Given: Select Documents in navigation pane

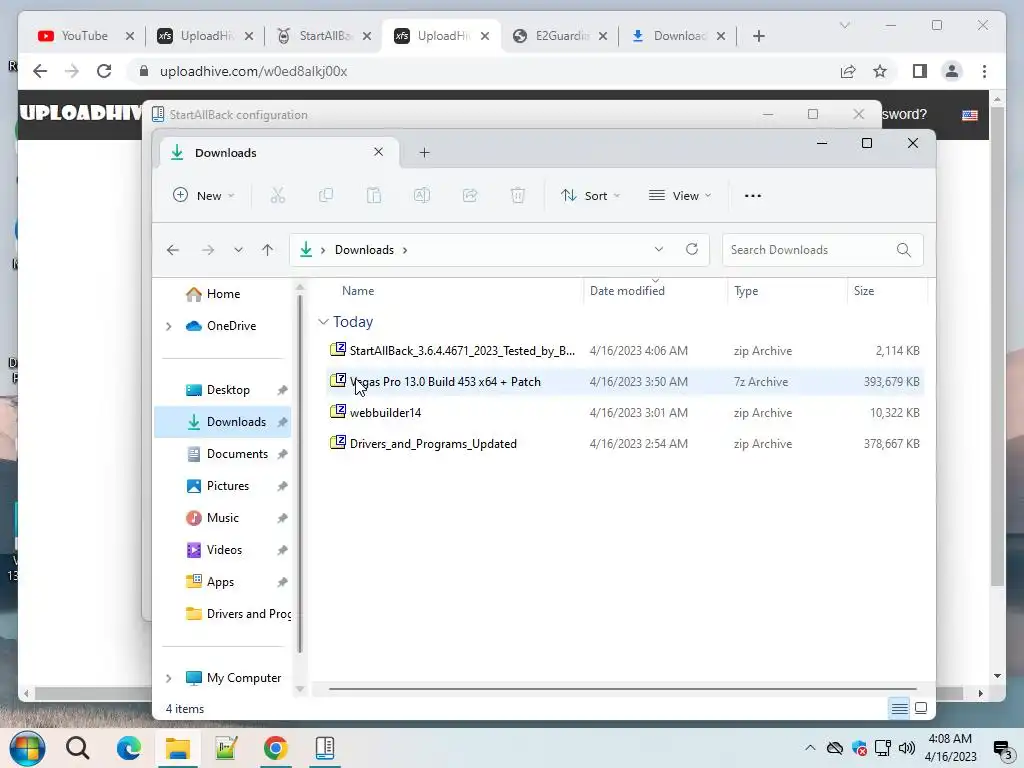Looking at the screenshot, I should [223, 454].
